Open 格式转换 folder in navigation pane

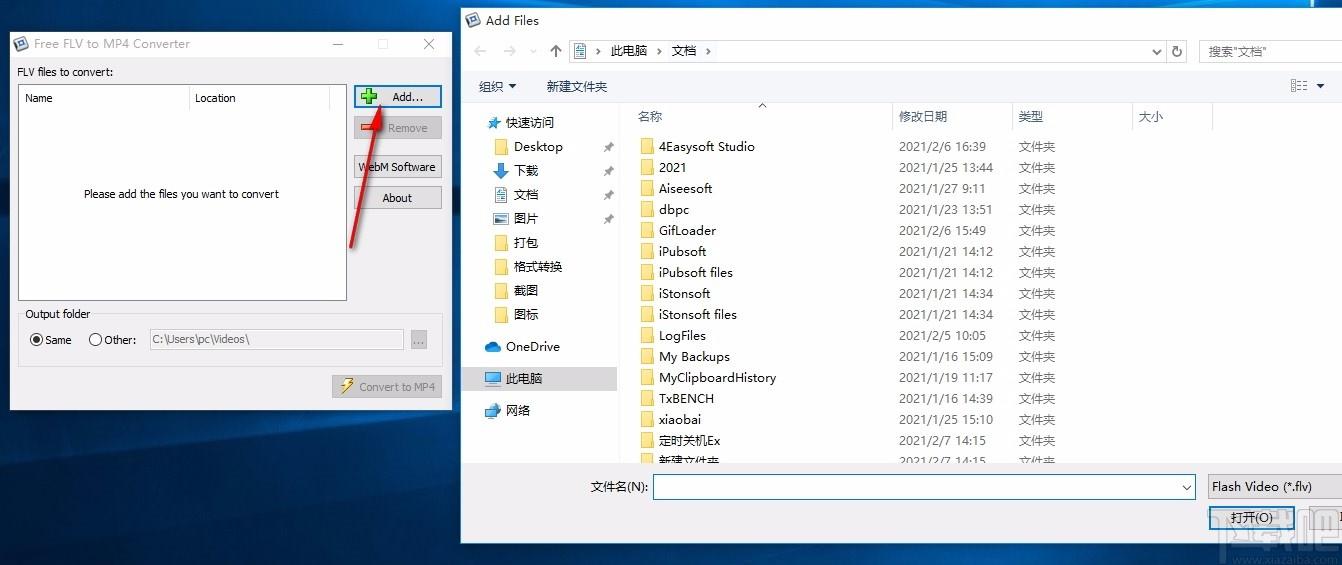coord(538,267)
